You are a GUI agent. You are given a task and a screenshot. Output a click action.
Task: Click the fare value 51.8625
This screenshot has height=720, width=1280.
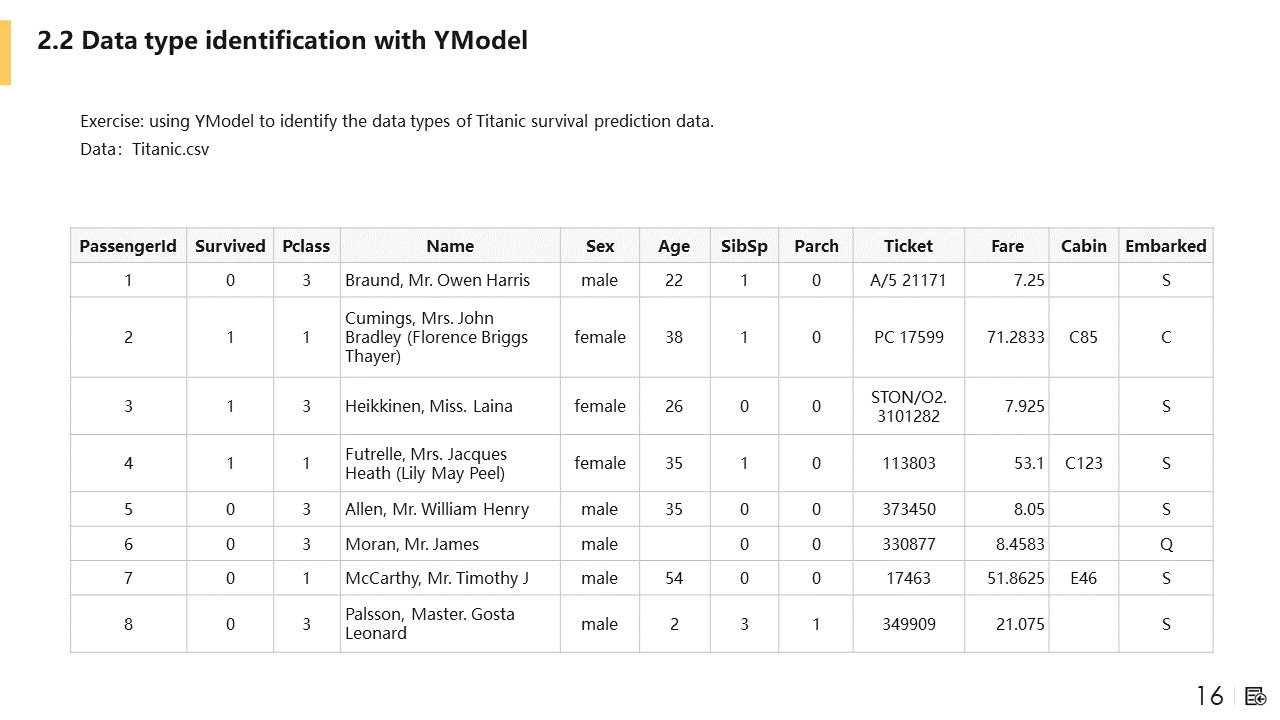pyautogui.click(x=1015, y=578)
